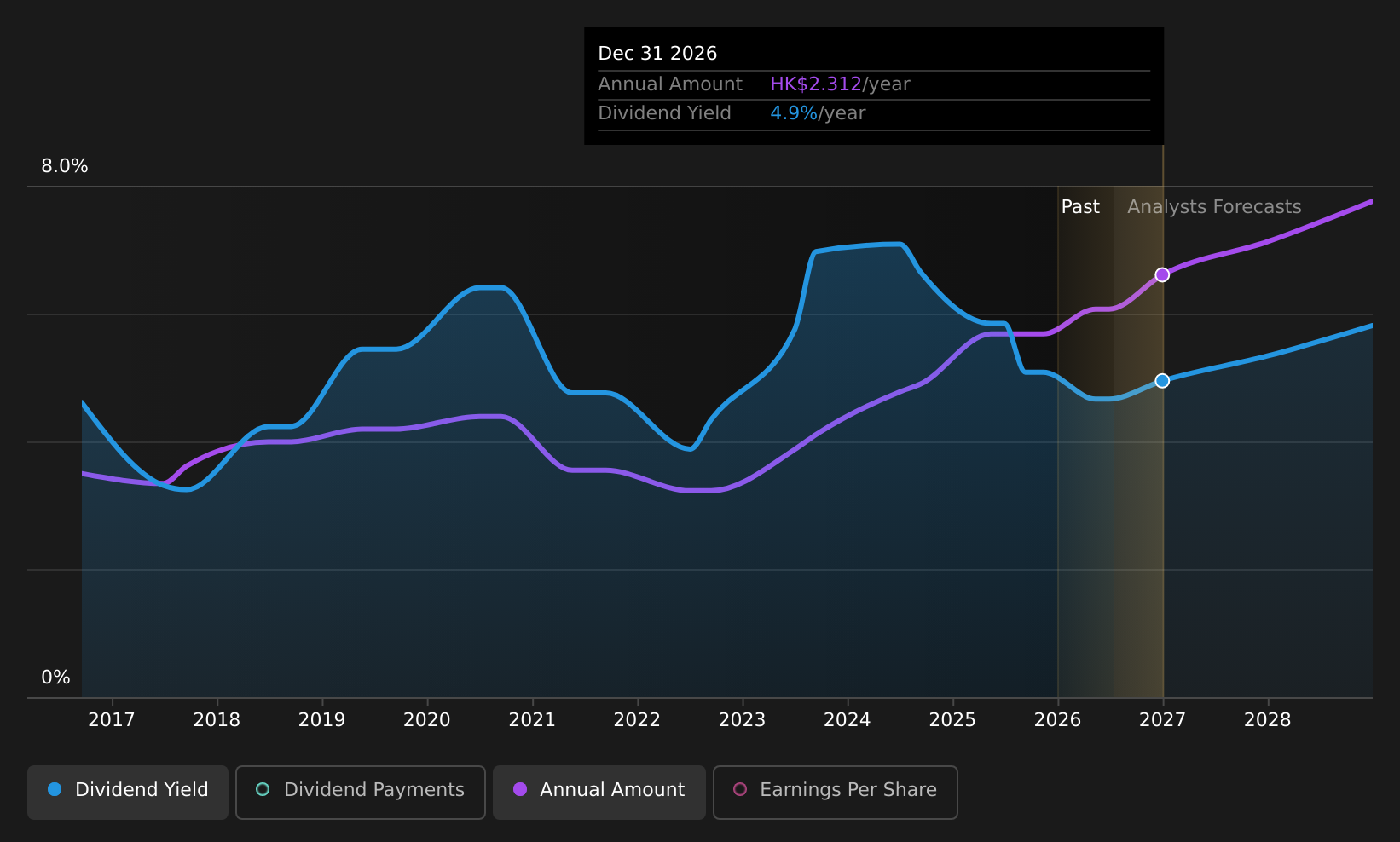Click the 0% y-axis label
This screenshot has width=1400, height=842.
pos(56,678)
